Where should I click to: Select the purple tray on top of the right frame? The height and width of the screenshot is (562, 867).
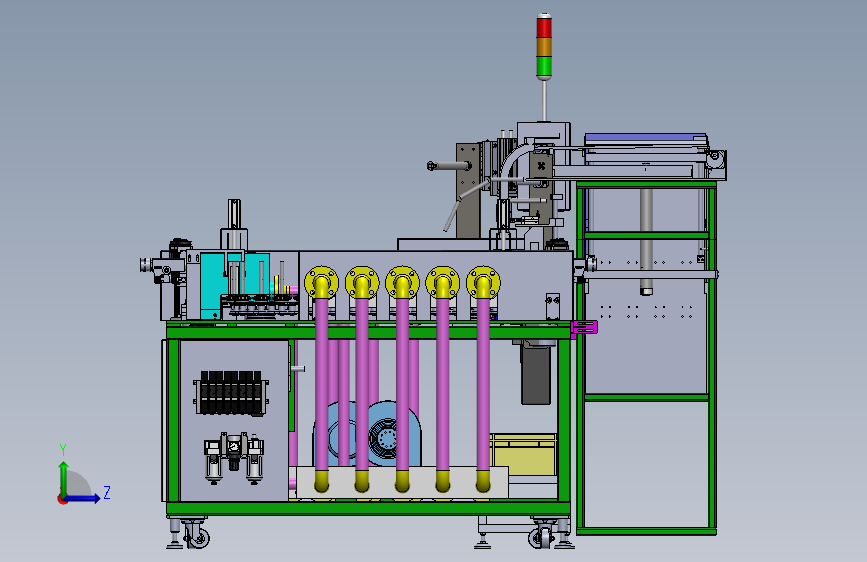[x=646, y=138]
